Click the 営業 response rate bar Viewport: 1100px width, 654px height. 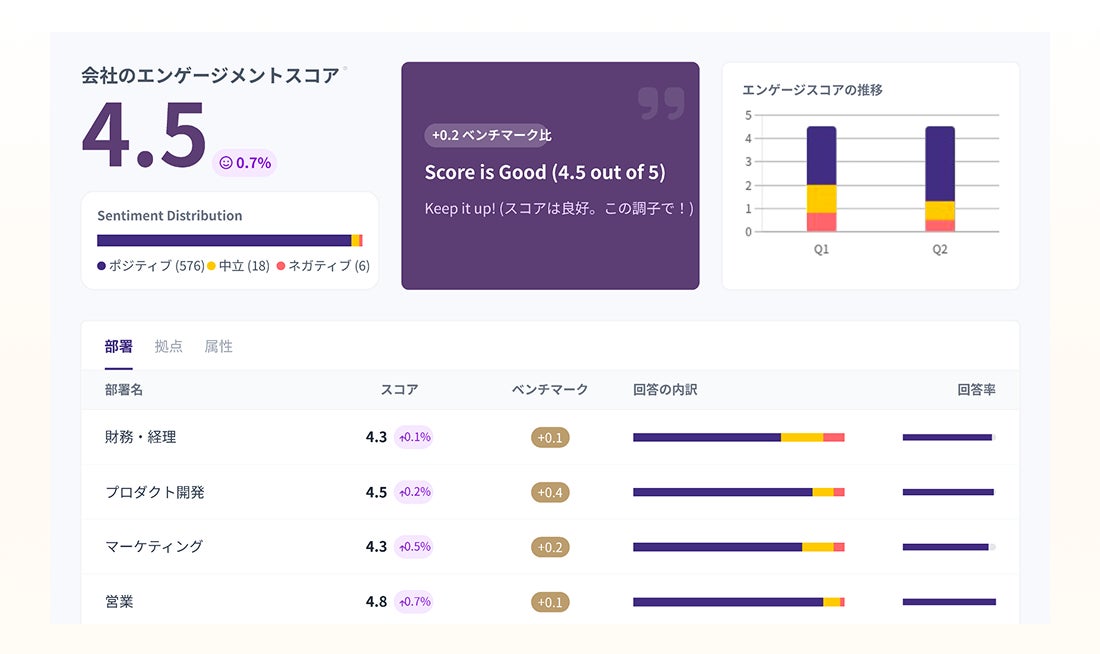tap(949, 602)
